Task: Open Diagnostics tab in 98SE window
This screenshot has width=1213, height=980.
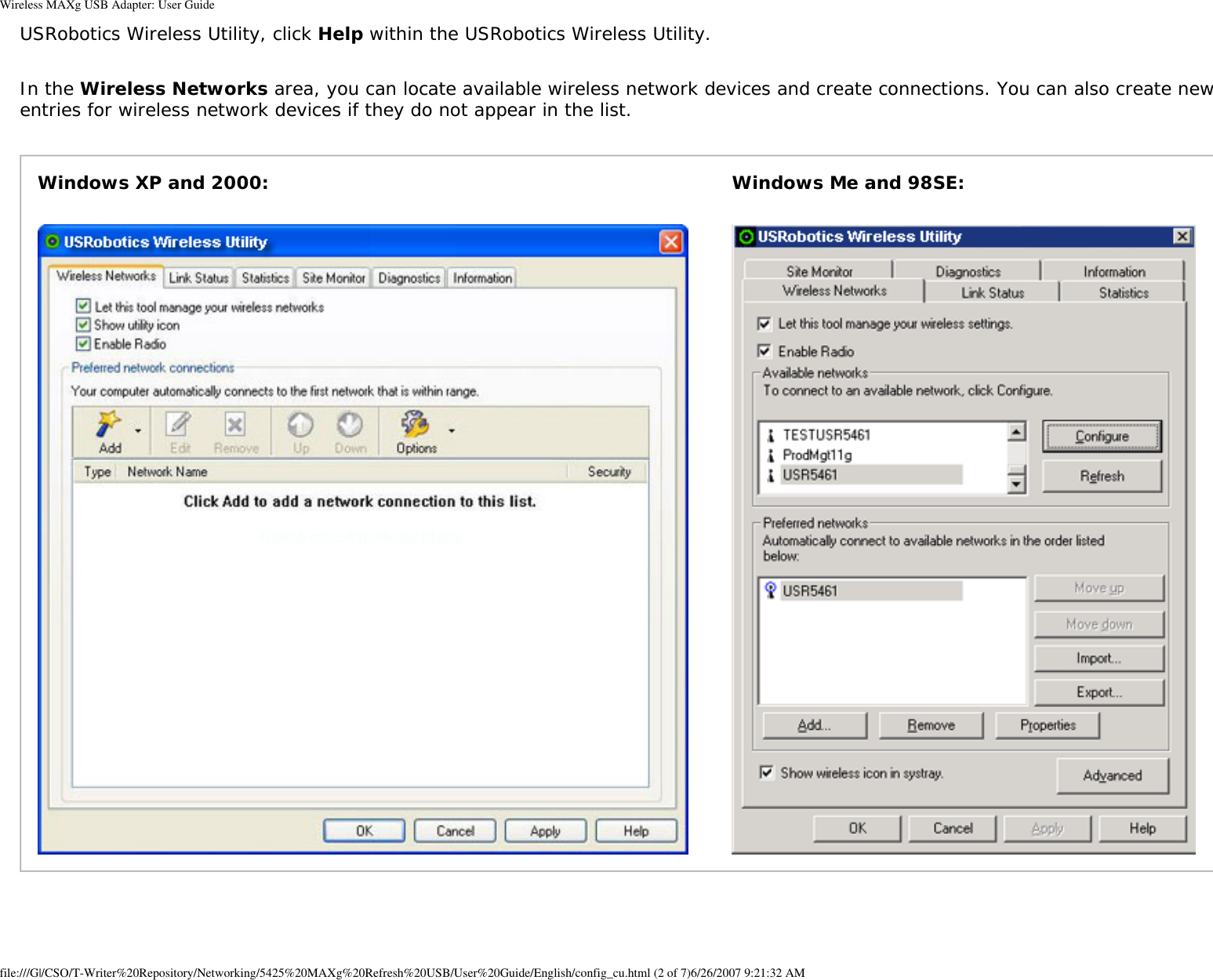Action: point(968,270)
